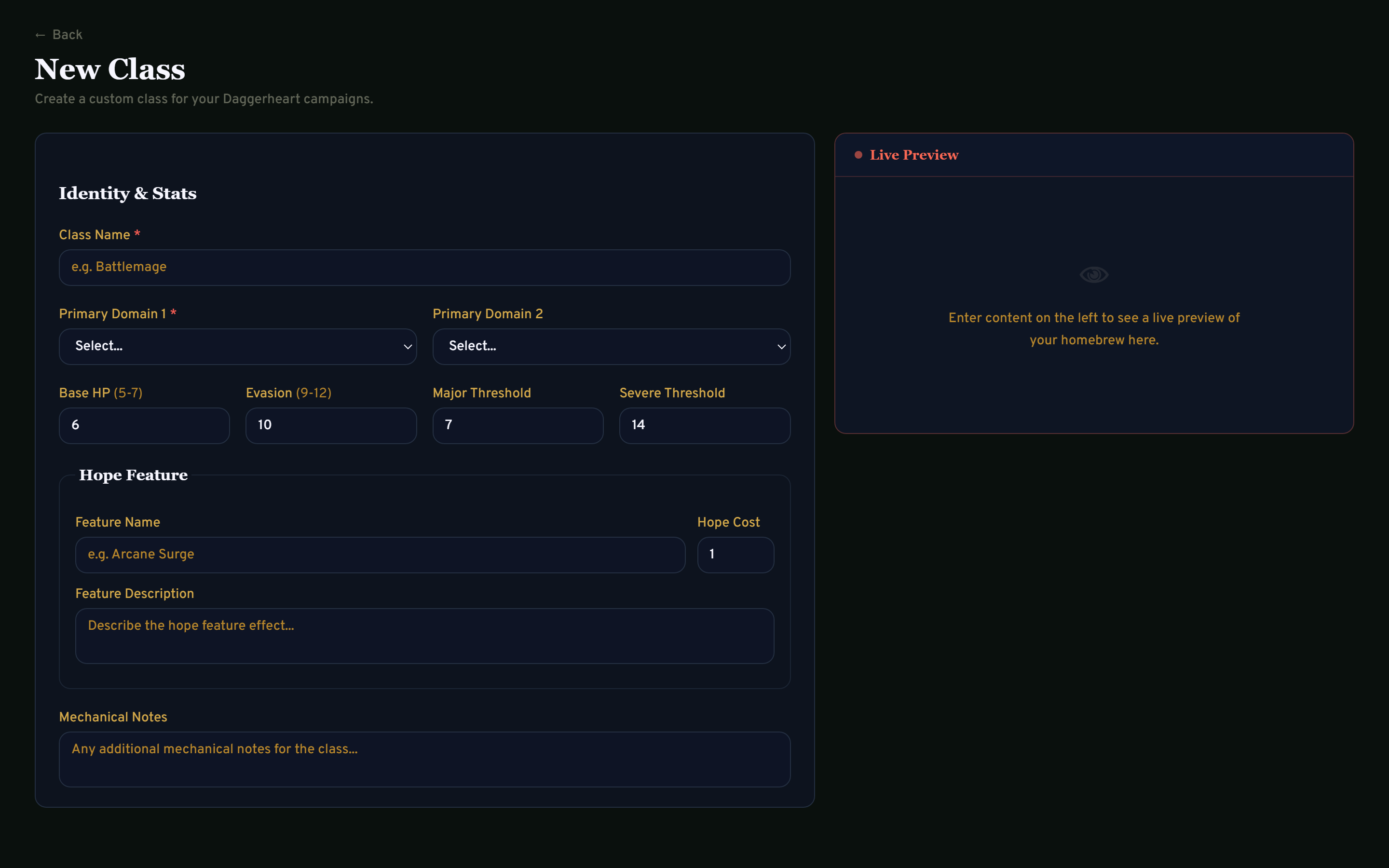Viewport: 1389px width, 868px height.
Task: Click the red dot beside Live Preview
Action: tap(858, 154)
